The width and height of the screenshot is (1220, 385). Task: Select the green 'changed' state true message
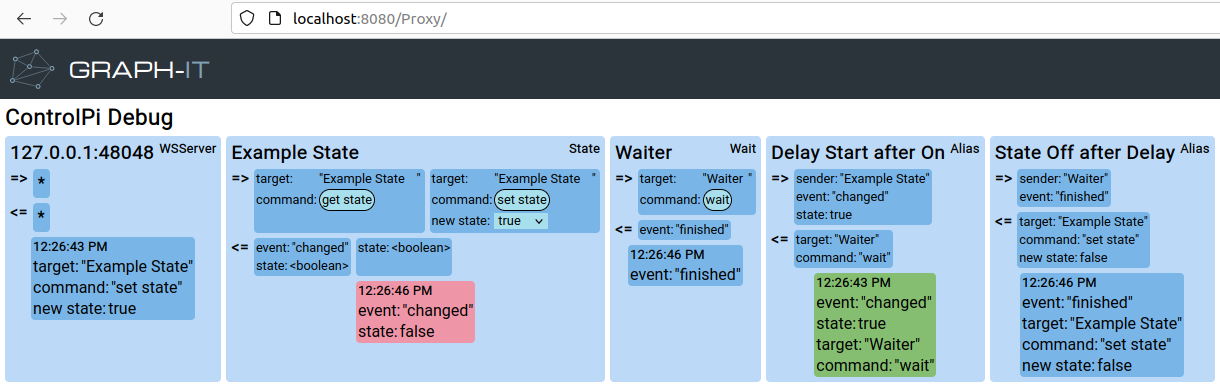click(875, 324)
